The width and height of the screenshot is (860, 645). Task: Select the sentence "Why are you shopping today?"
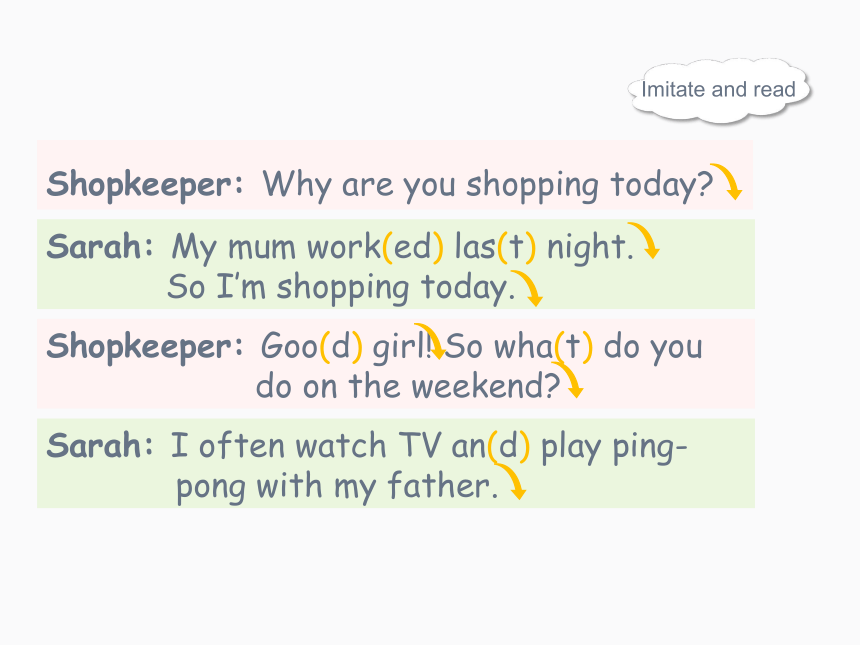[488, 185]
